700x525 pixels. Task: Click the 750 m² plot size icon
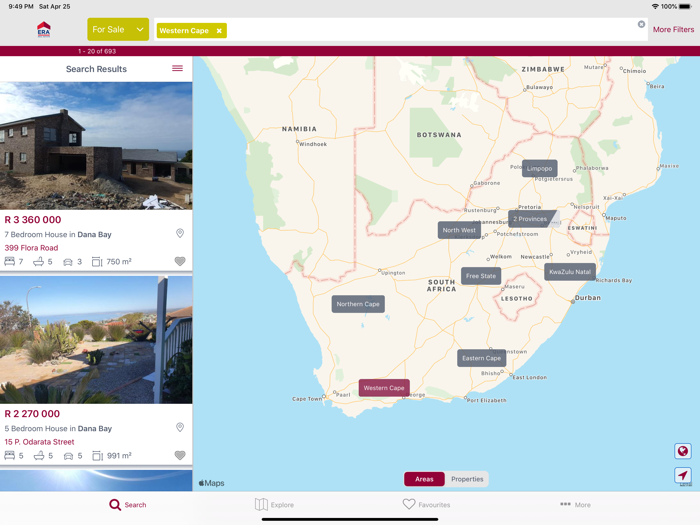[x=97, y=262]
